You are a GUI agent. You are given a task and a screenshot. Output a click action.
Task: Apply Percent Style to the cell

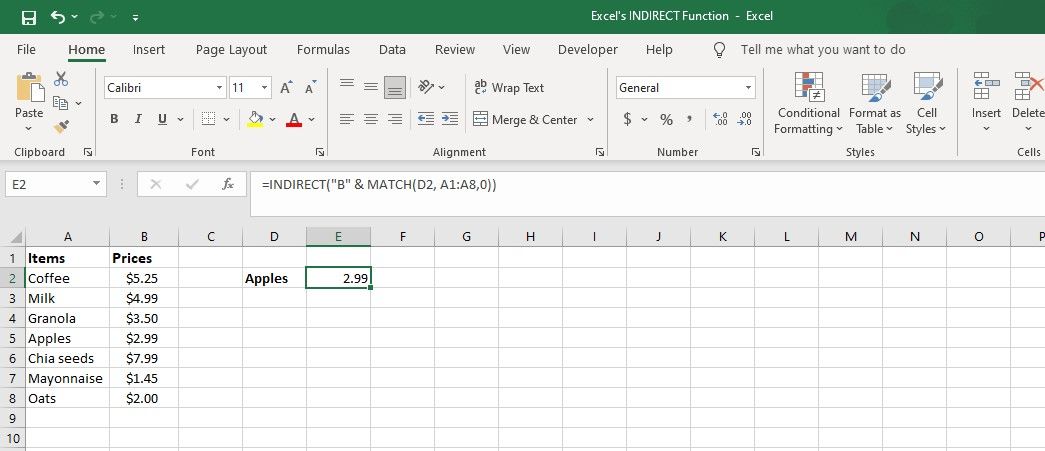click(x=665, y=120)
